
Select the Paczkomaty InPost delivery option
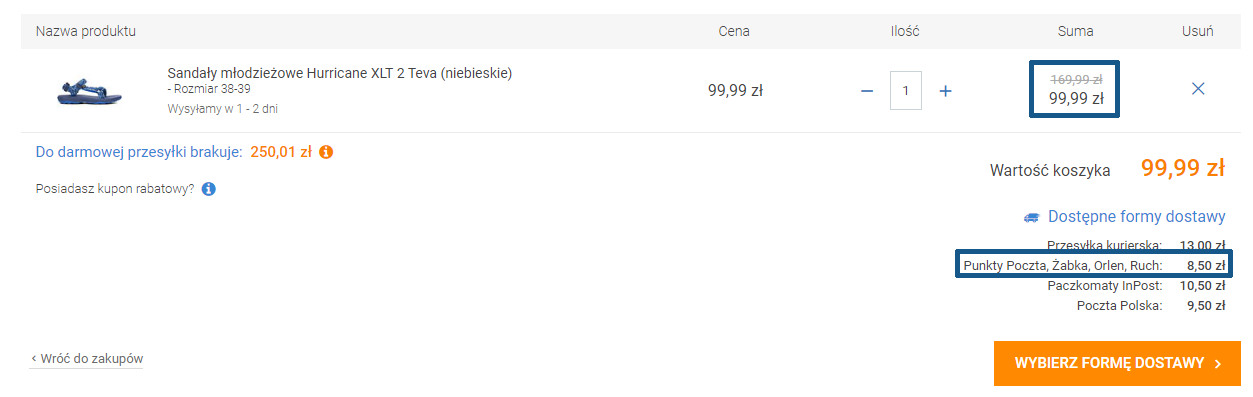[1136, 286]
